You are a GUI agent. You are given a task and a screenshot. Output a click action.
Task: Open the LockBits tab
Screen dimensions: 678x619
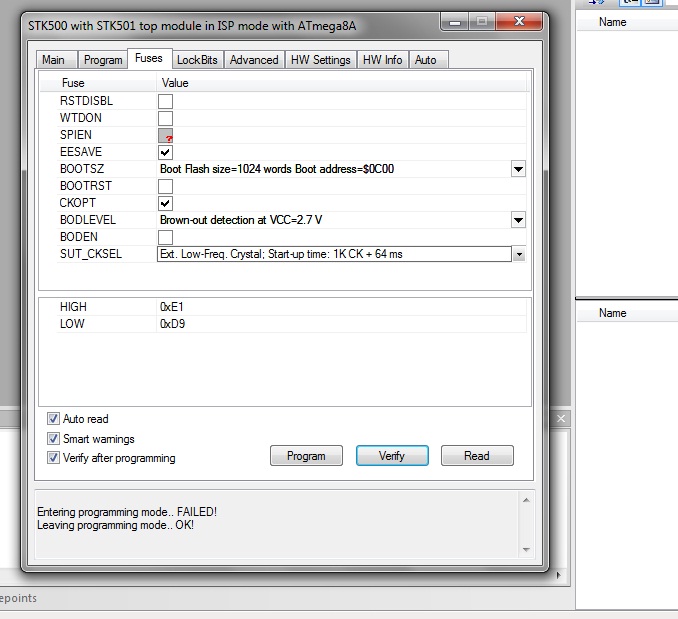tap(198, 60)
